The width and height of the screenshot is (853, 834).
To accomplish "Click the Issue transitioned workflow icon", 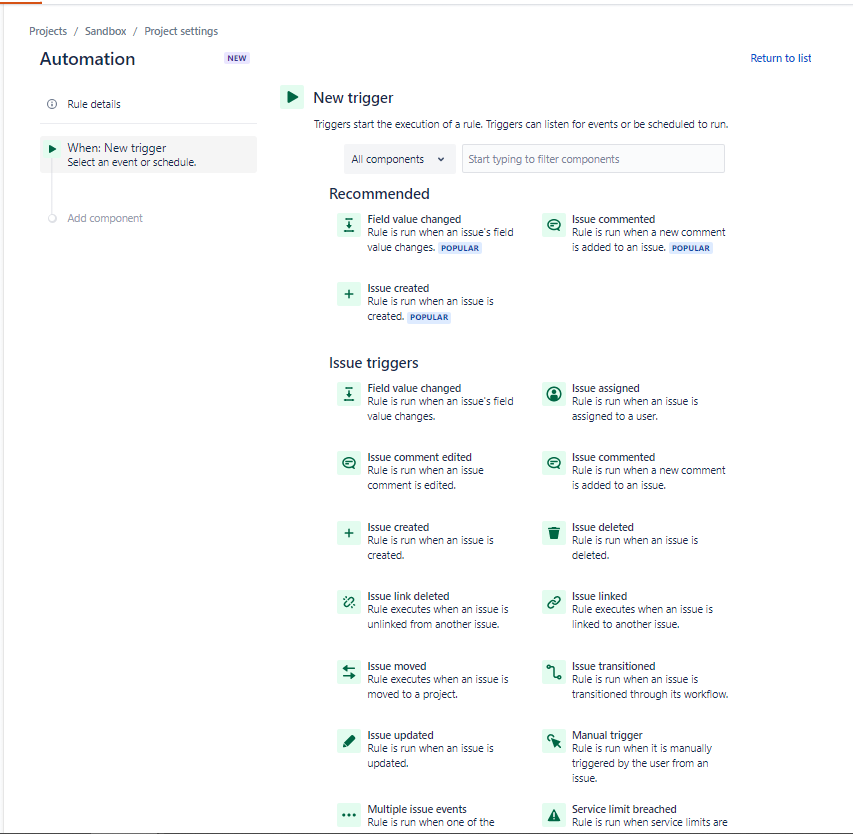I will (x=554, y=672).
